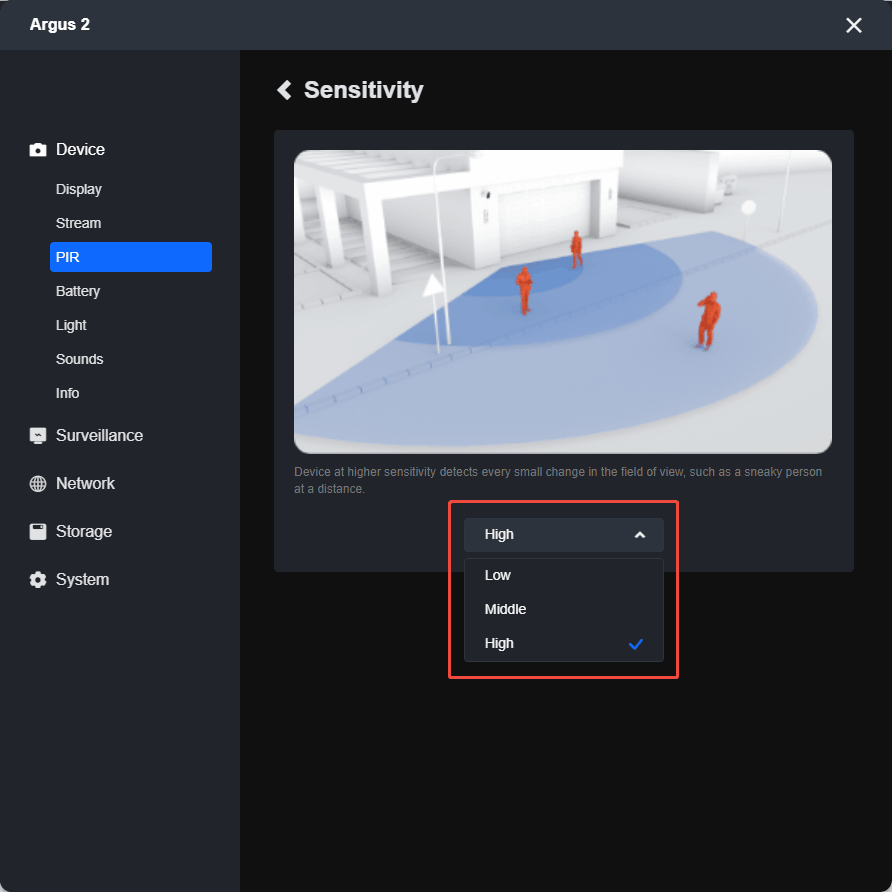
Task: Choose Low sensitivity option
Action: coord(563,575)
